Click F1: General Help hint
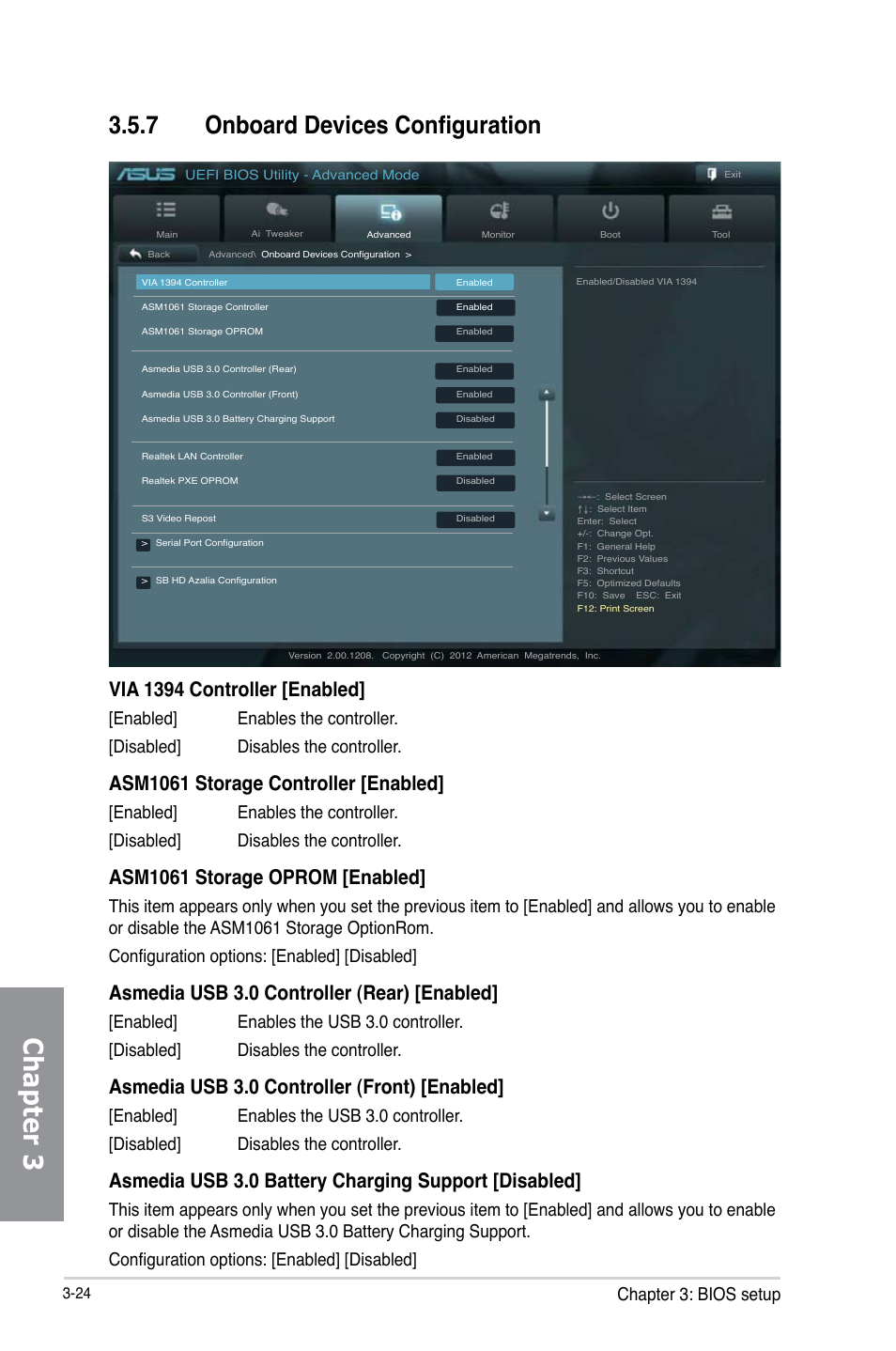 [616, 547]
